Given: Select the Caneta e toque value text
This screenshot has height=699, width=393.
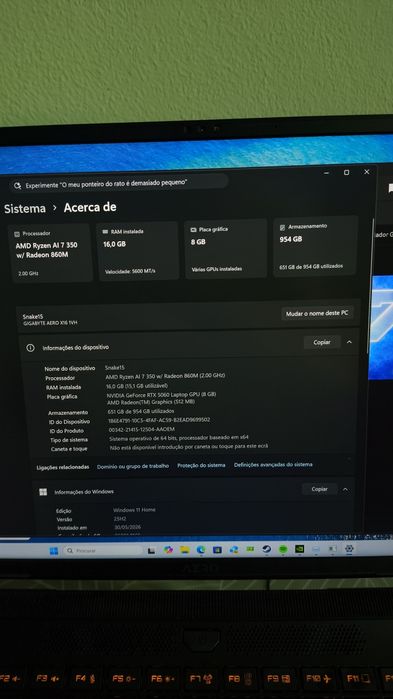Looking at the screenshot, I should coord(189,447).
